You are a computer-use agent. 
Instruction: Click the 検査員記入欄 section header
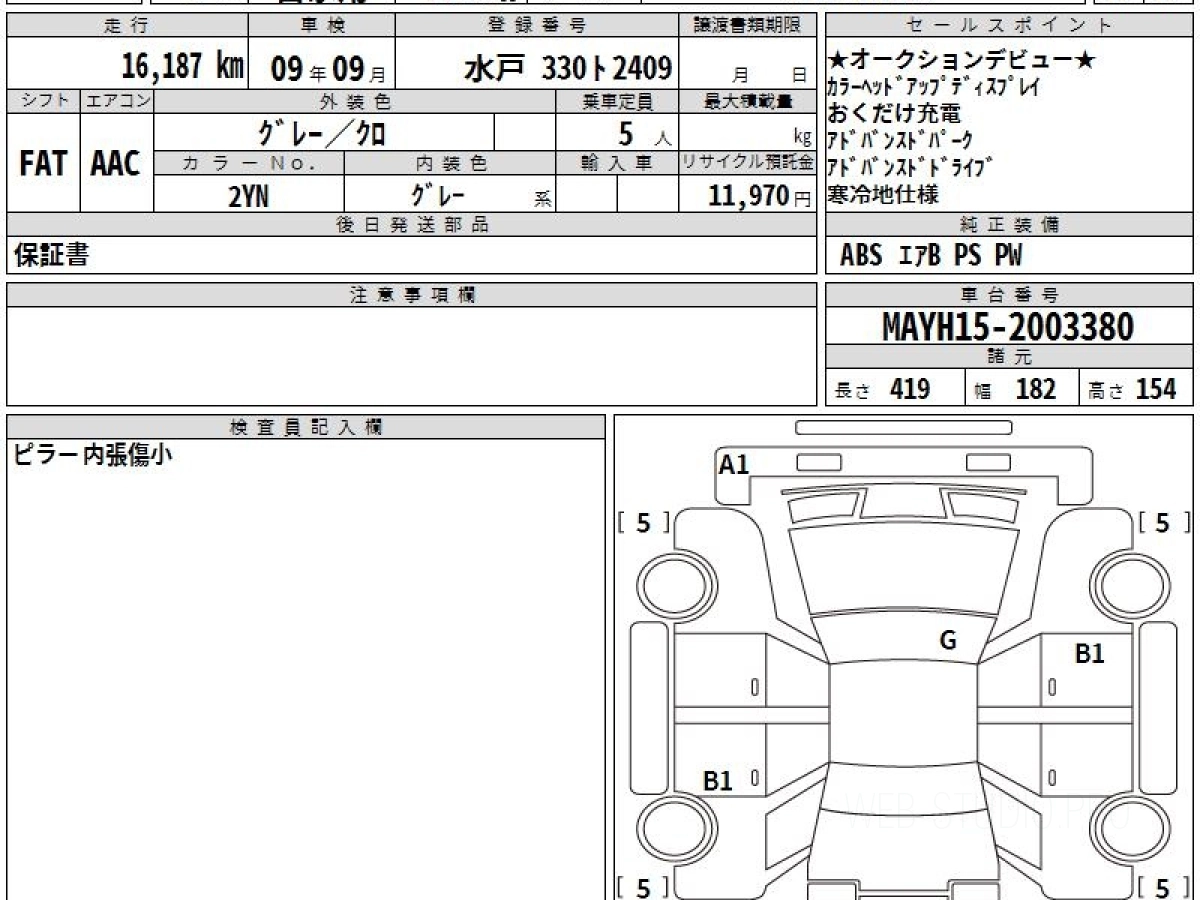306,427
